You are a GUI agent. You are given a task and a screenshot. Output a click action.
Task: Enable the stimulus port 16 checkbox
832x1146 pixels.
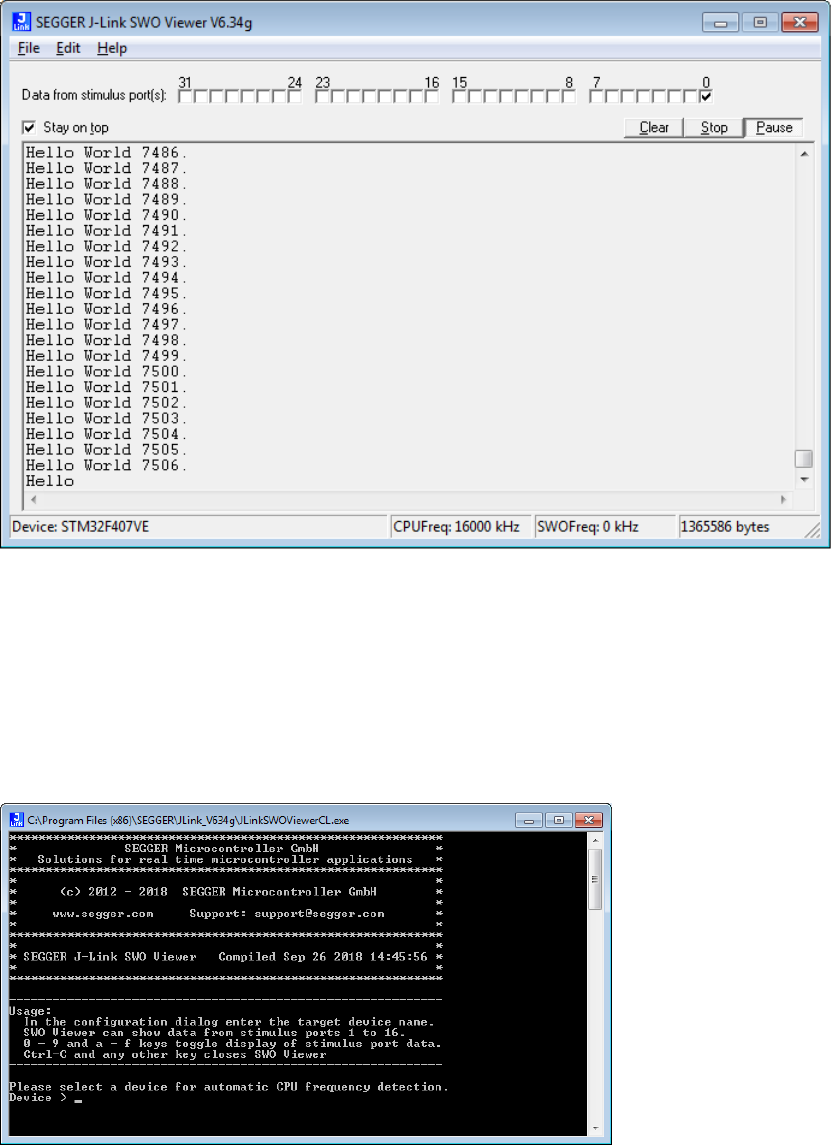coord(432,97)
